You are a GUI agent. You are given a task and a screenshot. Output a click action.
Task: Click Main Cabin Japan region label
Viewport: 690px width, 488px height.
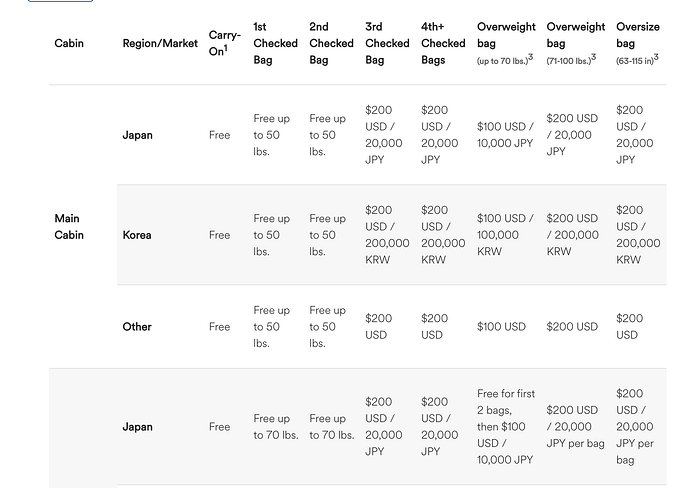coord(137,135)
